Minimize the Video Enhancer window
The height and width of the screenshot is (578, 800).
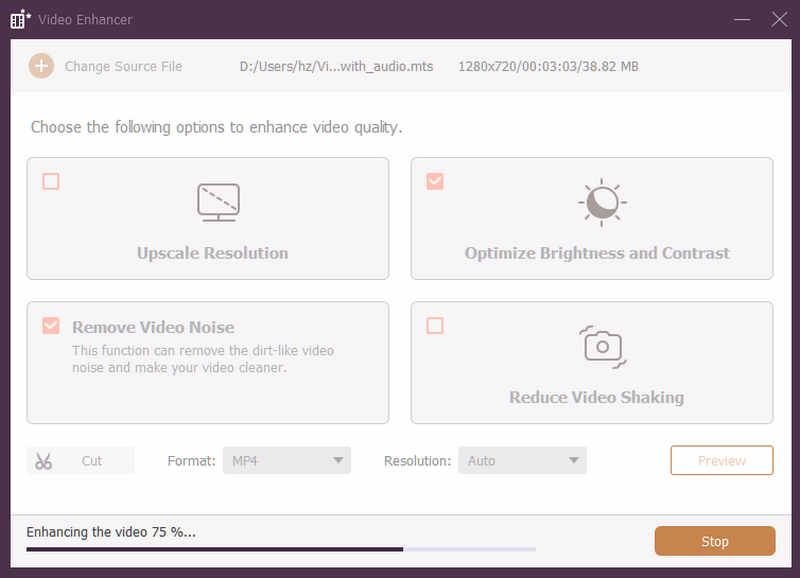pyautogui.click(x=742, y=20)
